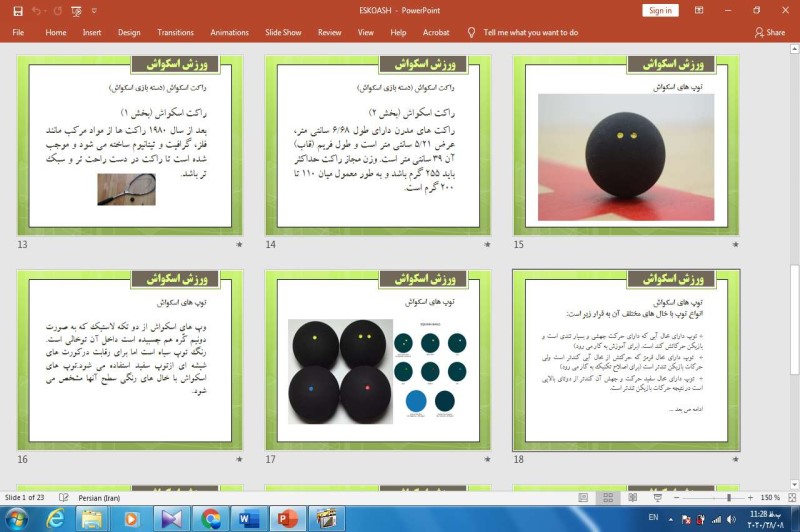Click the spell check icon in status bar

[64, 497]
